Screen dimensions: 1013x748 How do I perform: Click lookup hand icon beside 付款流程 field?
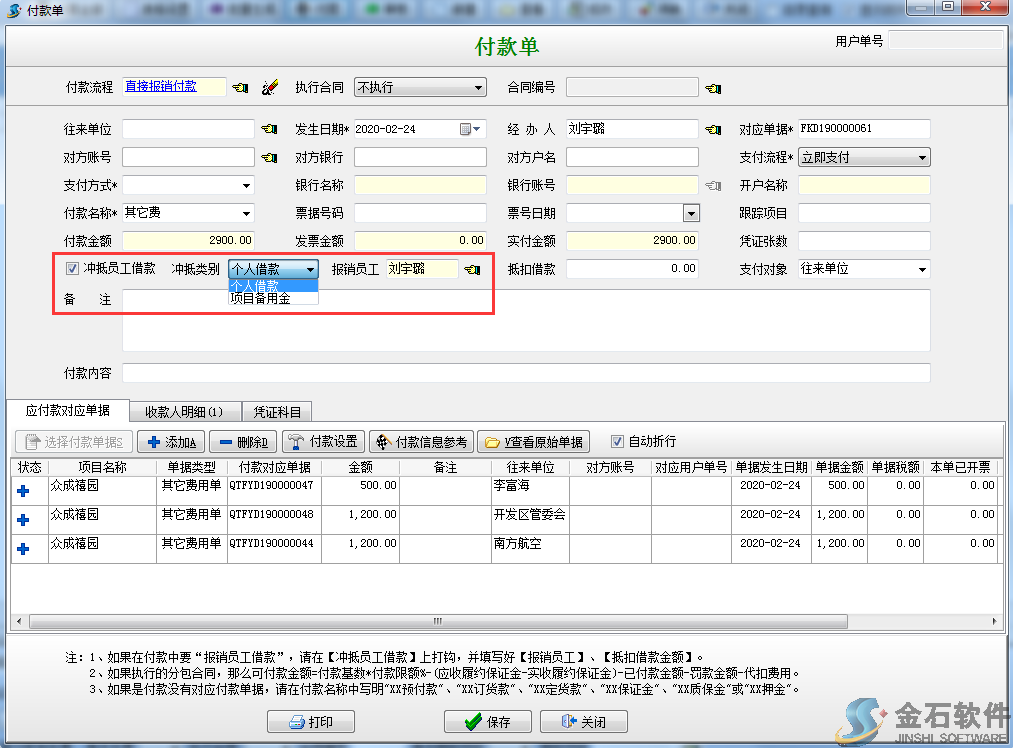[240, 88]
